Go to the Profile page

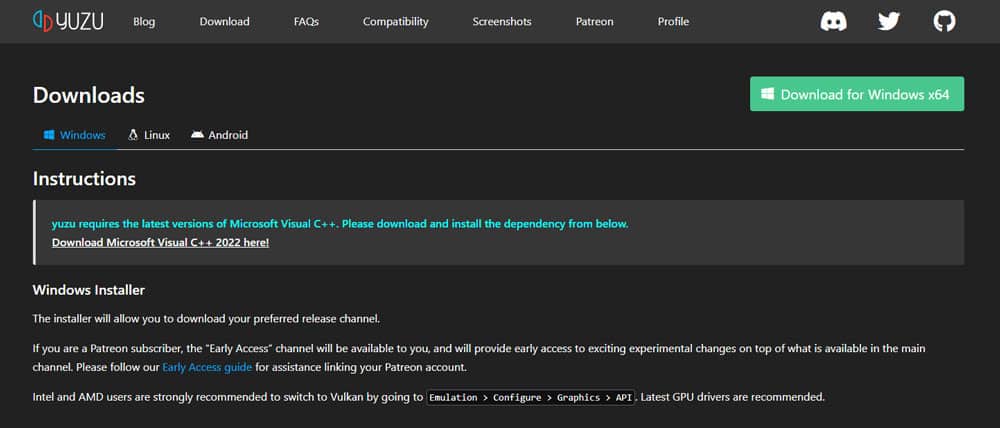(x=673, y=21)
